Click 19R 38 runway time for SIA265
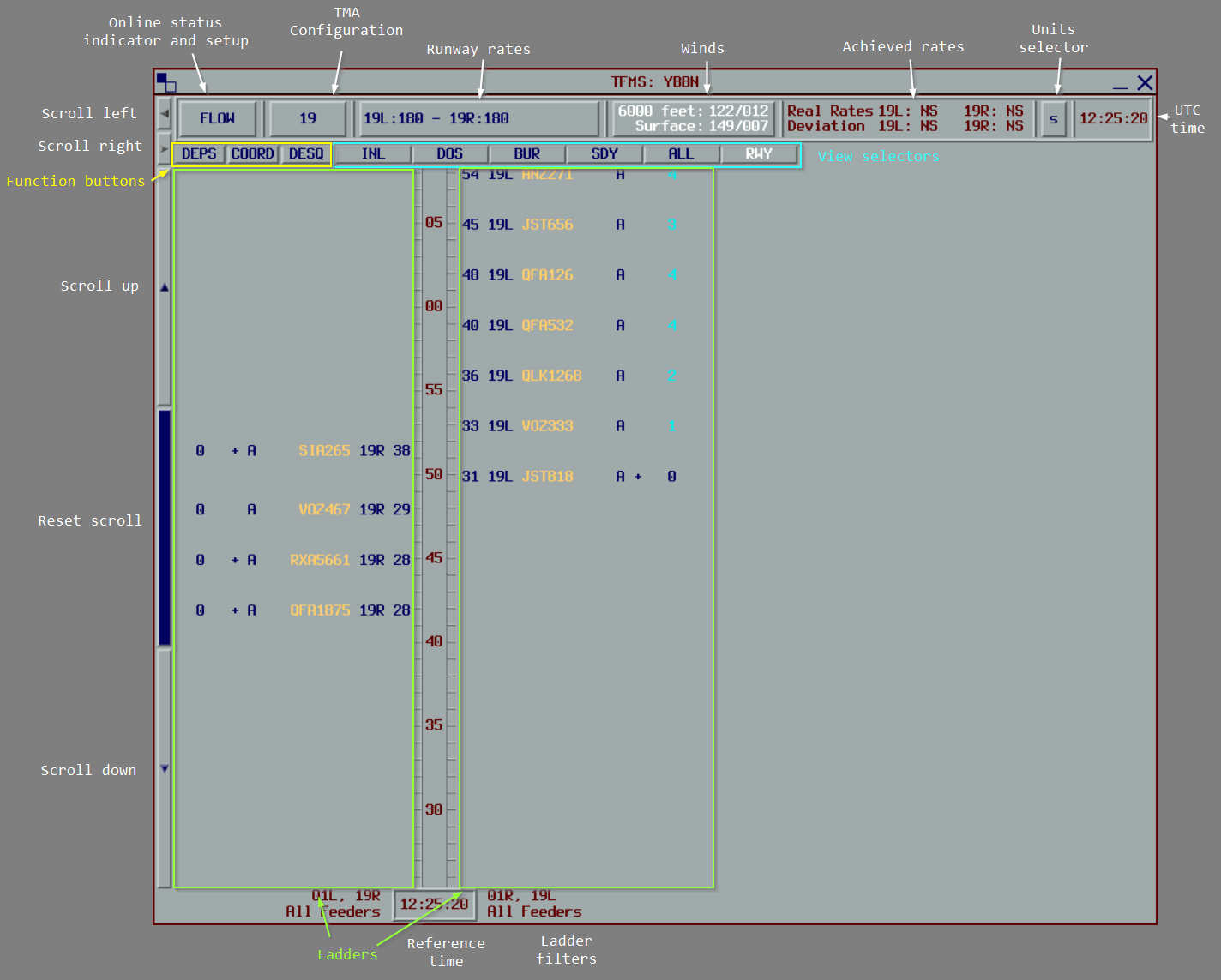This screenshot has height=980, width=1221. tap(384, 451)
